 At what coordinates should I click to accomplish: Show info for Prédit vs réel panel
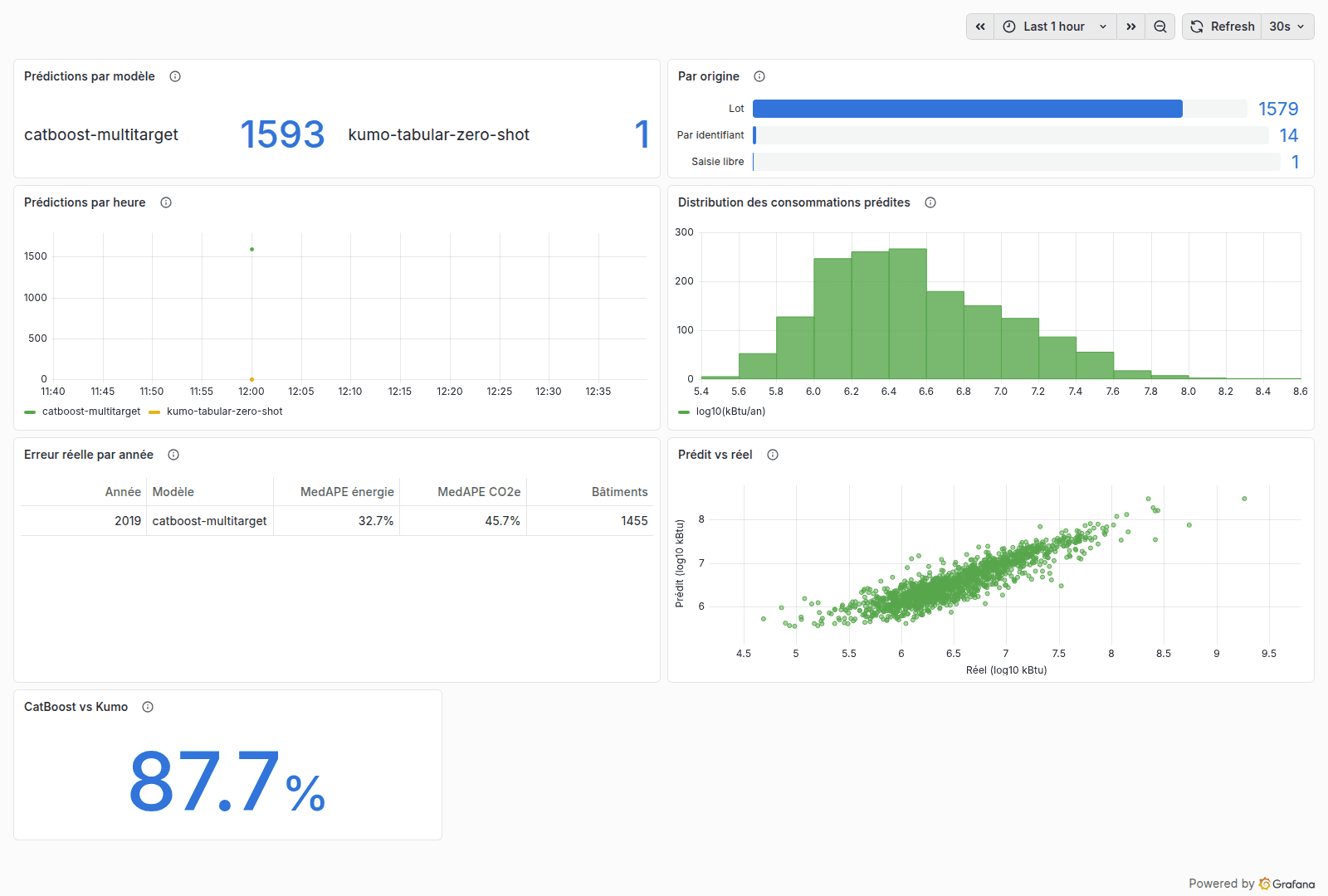pos(773,455)
